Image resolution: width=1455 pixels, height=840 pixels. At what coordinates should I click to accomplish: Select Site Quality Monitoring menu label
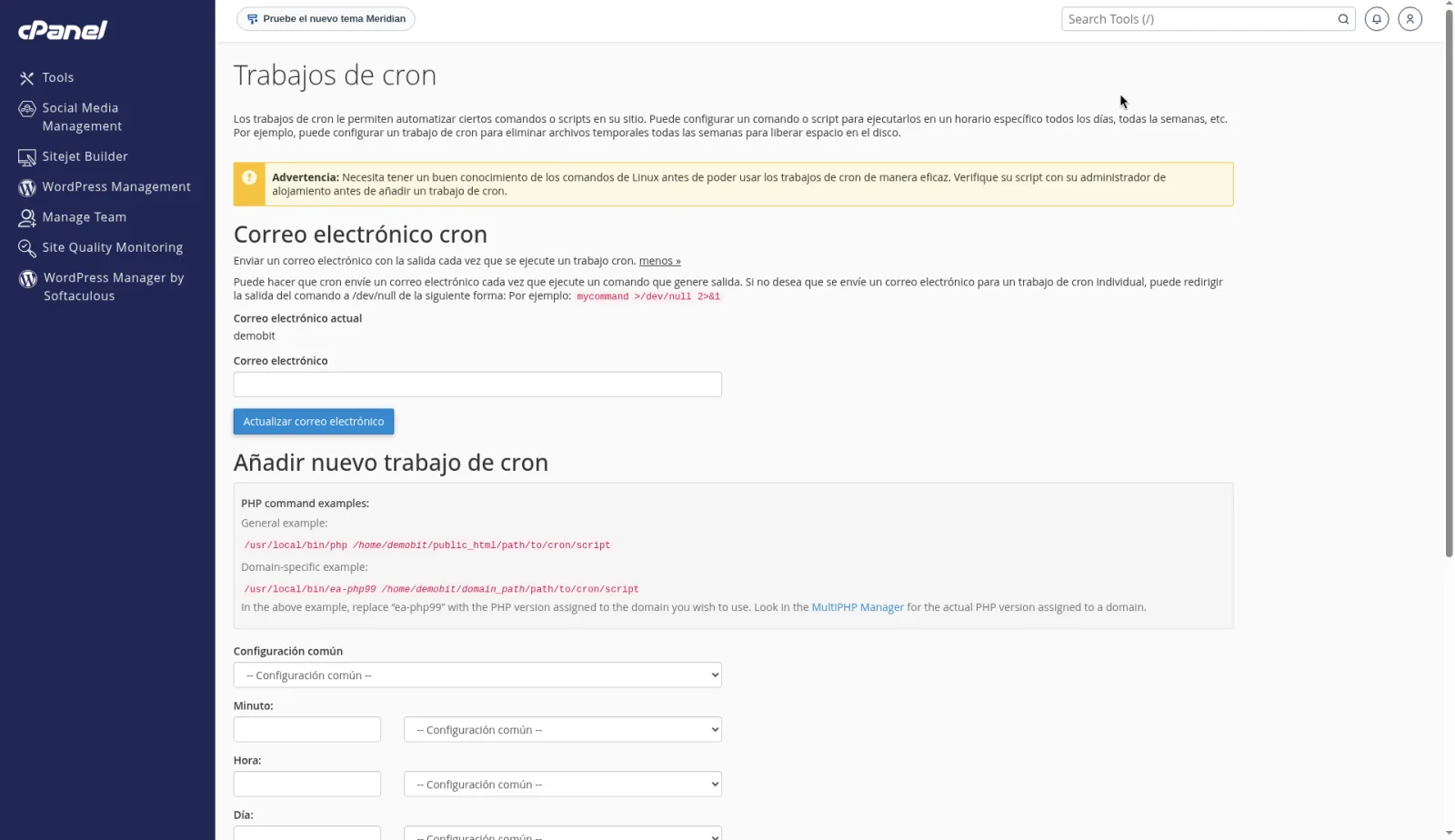click(112, 247)
